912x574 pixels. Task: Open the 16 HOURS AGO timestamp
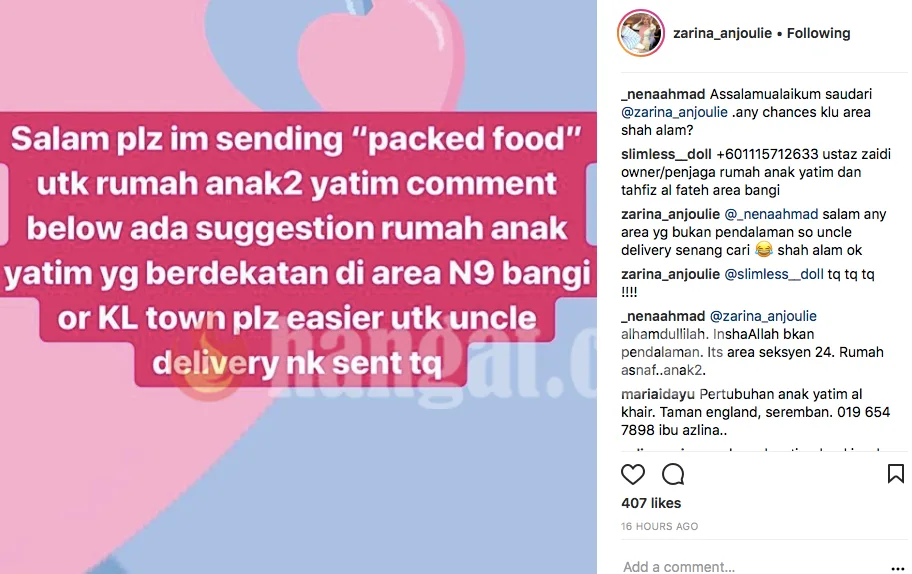click(660, 526)
